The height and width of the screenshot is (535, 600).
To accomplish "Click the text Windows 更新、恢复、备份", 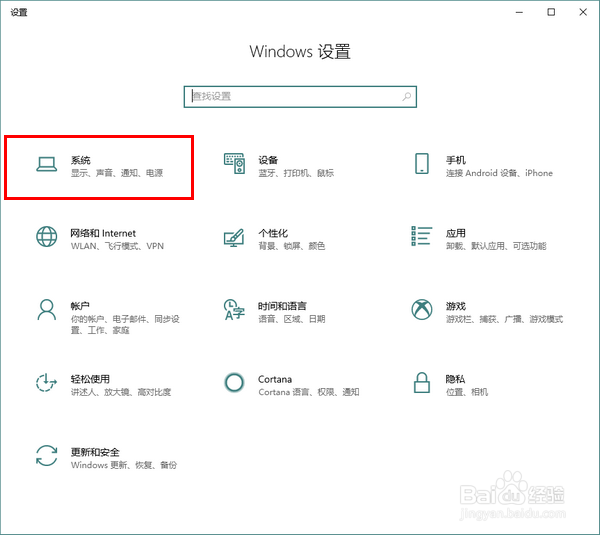I will (x=124, y=465).
